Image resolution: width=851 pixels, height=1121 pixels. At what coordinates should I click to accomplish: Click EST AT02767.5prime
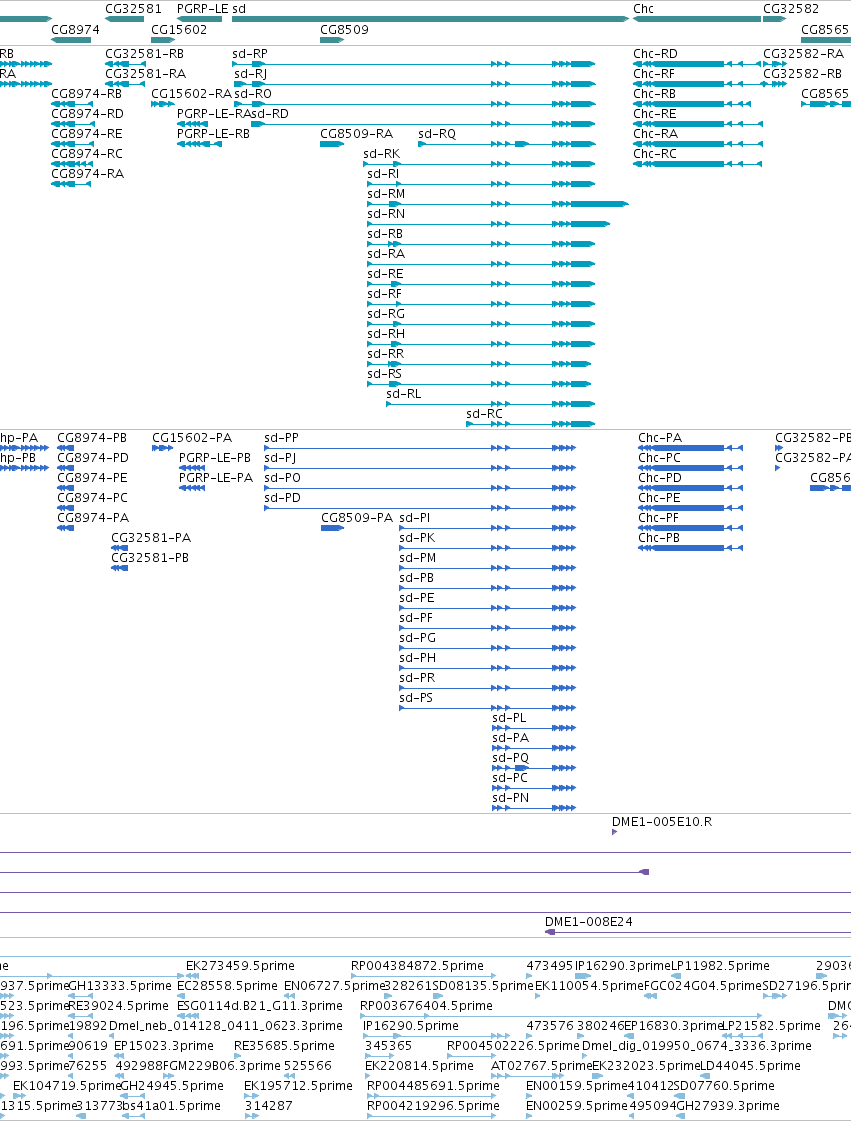tap(541, 1066)
